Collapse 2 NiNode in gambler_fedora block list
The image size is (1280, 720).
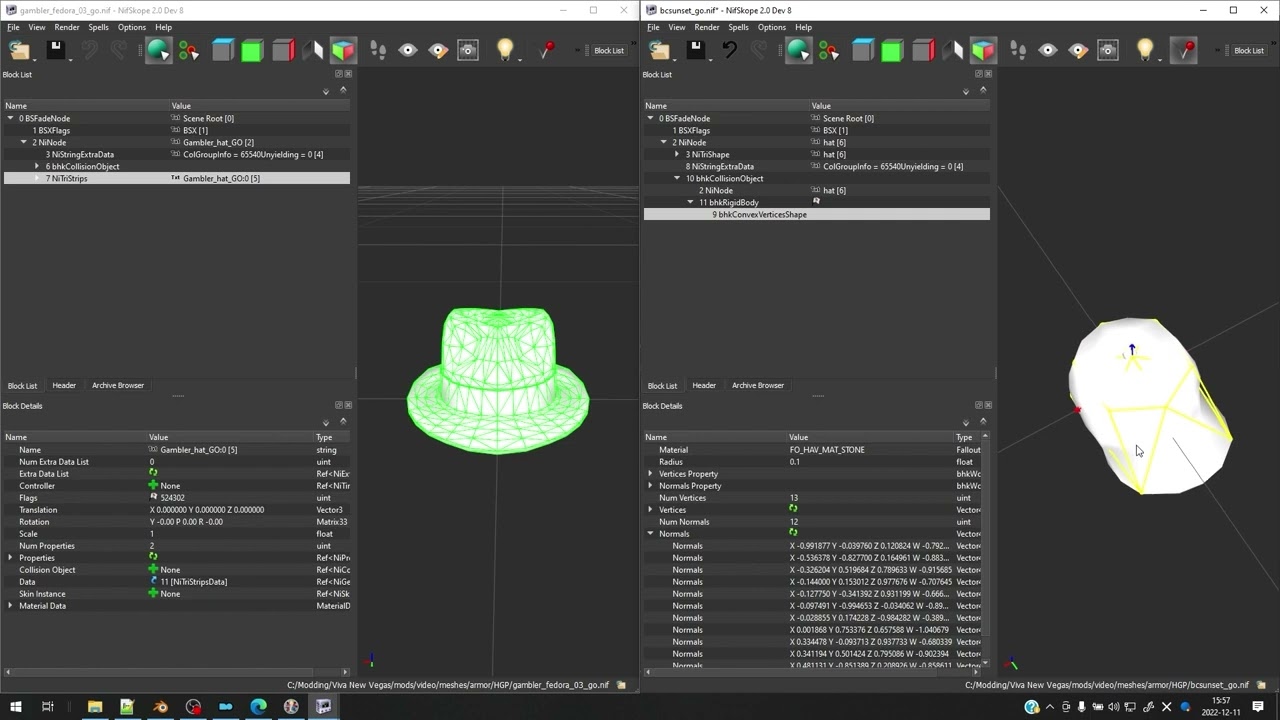point(24,142)
